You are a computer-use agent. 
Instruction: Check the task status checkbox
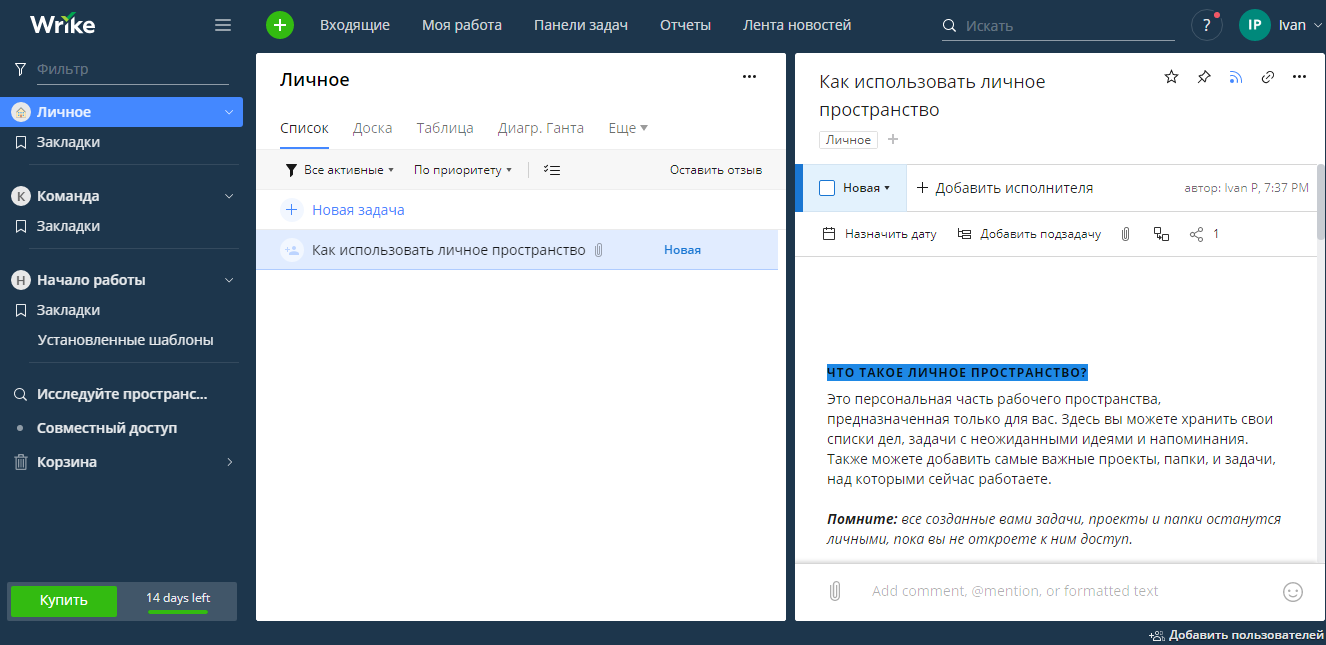tap(827, 188)
